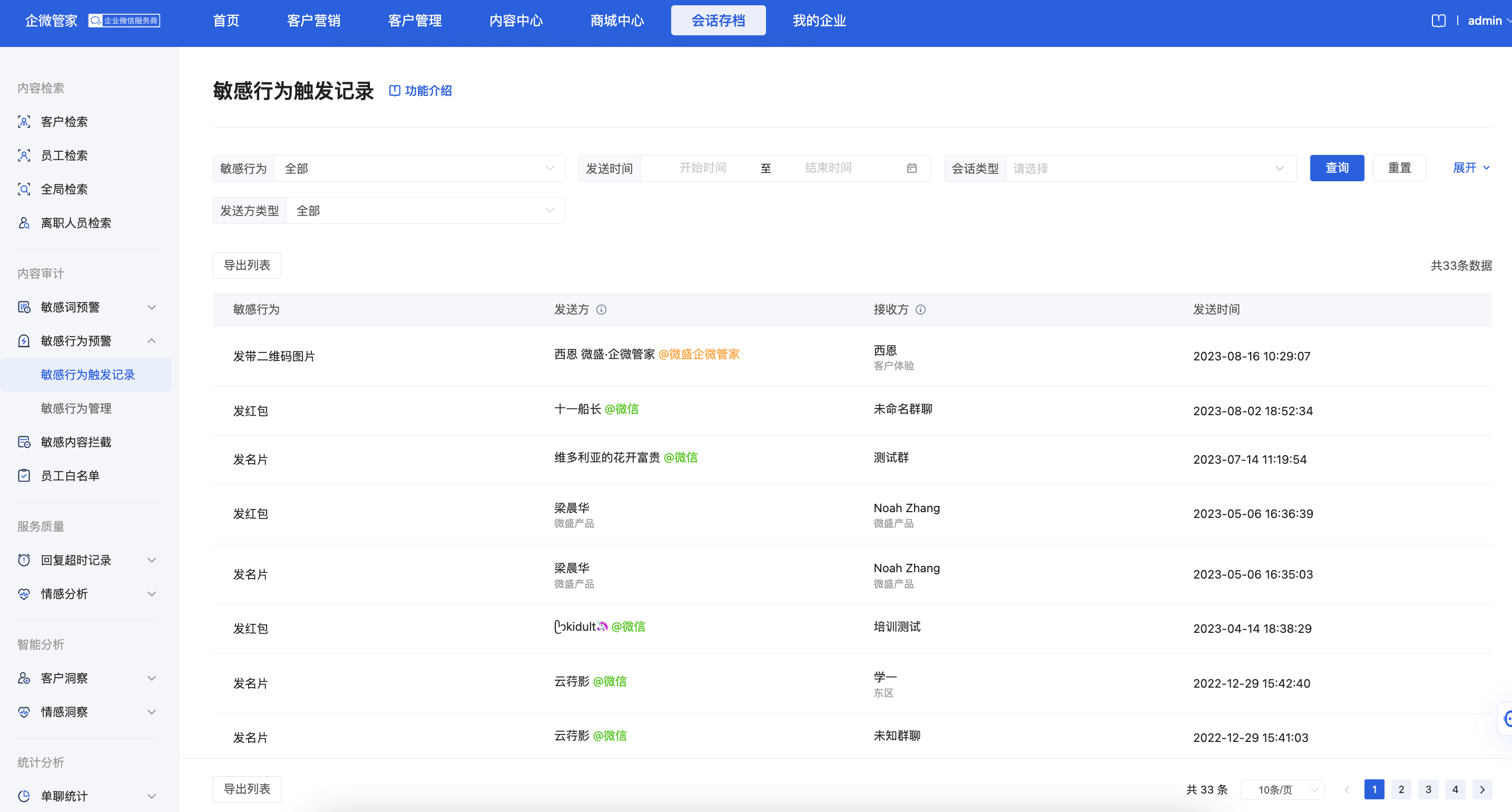Click the info icon beside 接收方 header
The height and width of the screenshot is (812, 1512).
click(920, 309)
